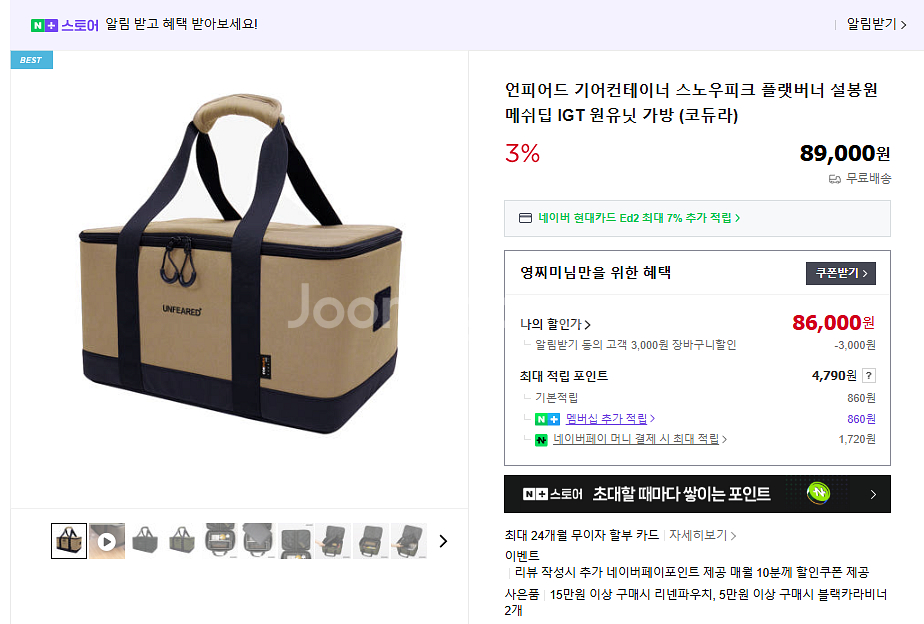Expand 나의 할인가 details
The height and width of the screenshot is (624, 924).
555,324
